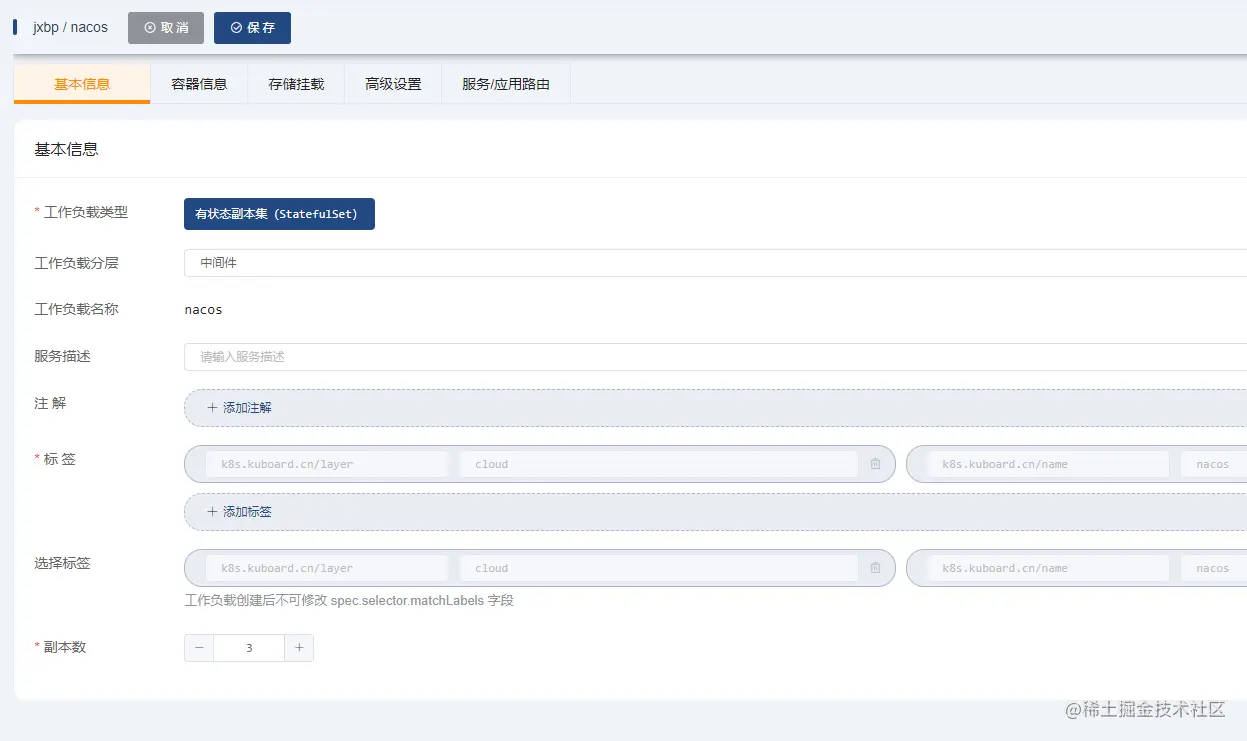Viewport: 1247px width, 741px height.
Task: Select the 有状态副本集 (StatefulSet) type button
Action: [279, 214]
